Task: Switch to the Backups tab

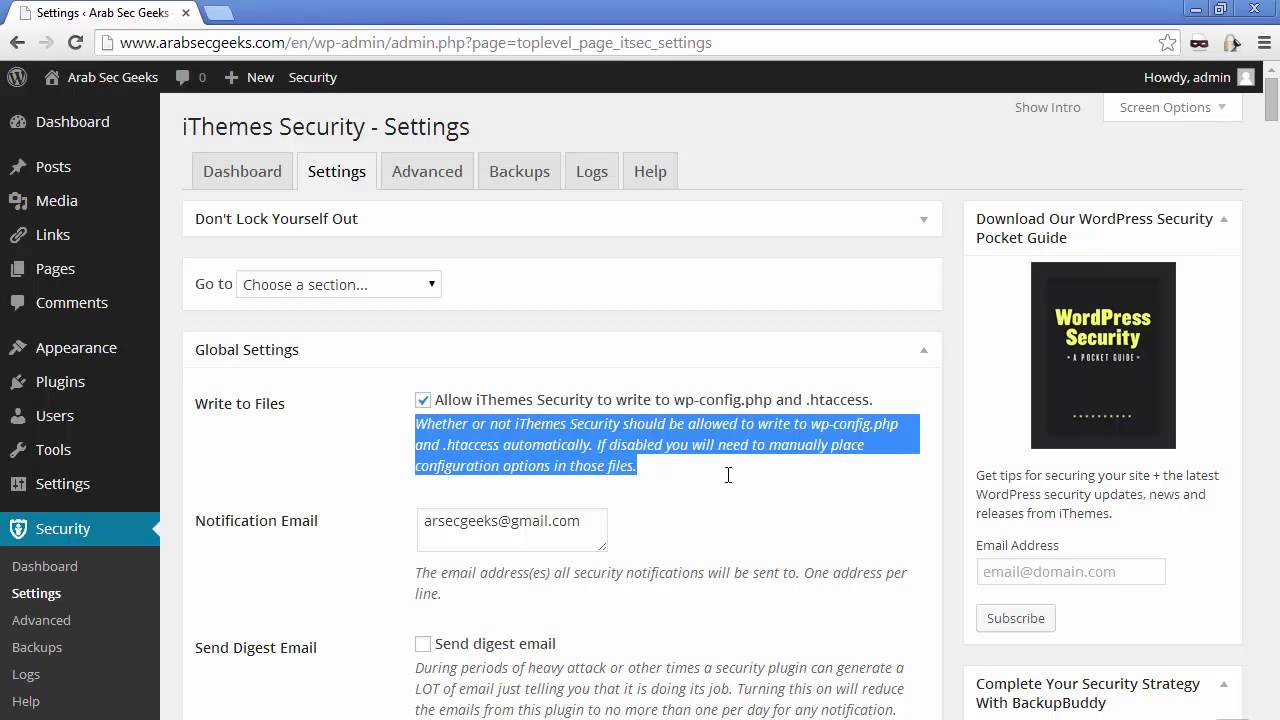Action: pos(519,171)
